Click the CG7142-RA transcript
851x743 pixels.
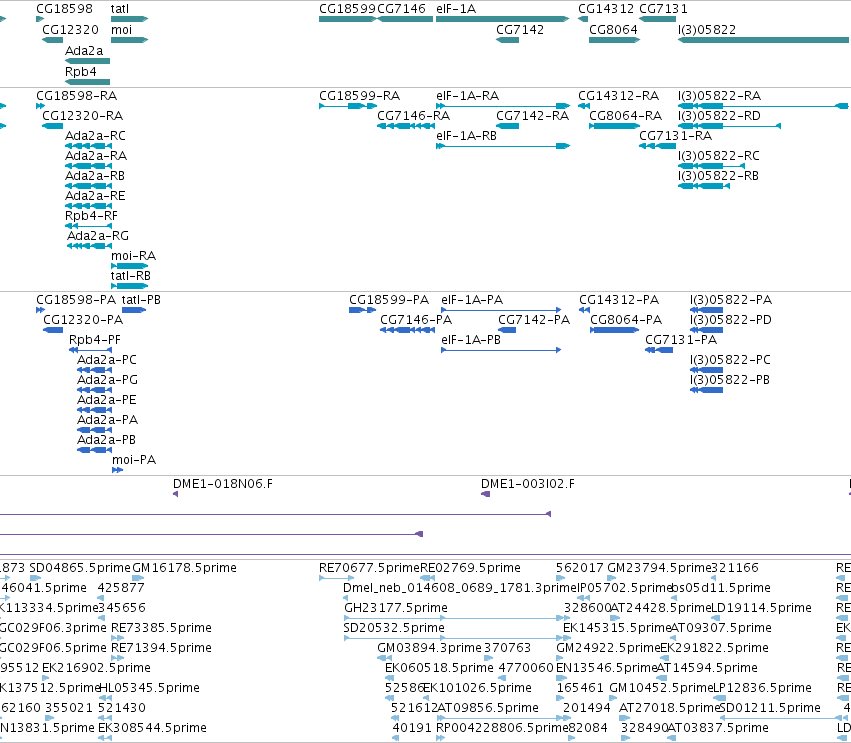coord(507,126)
